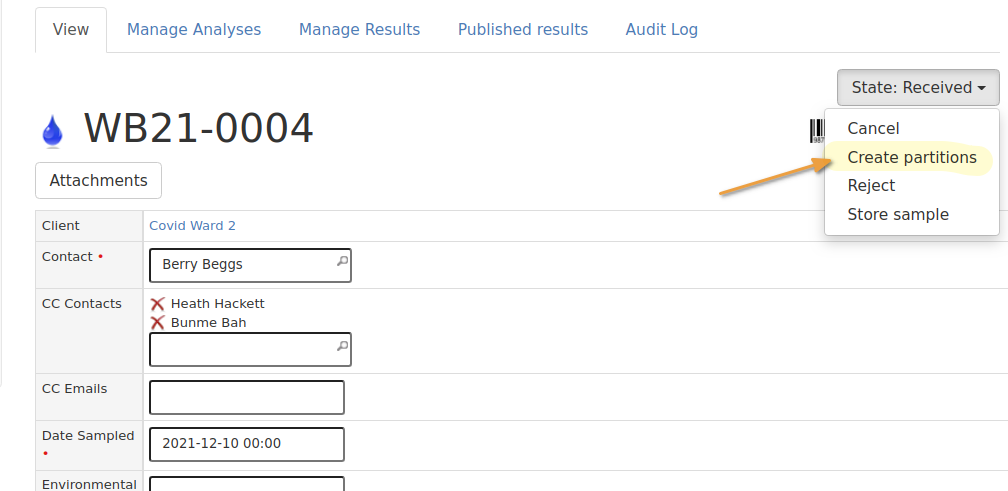This screenshot has width=1008, height=491.
Task: Choose Store sample in the state menu
Action: pos(897,215)
